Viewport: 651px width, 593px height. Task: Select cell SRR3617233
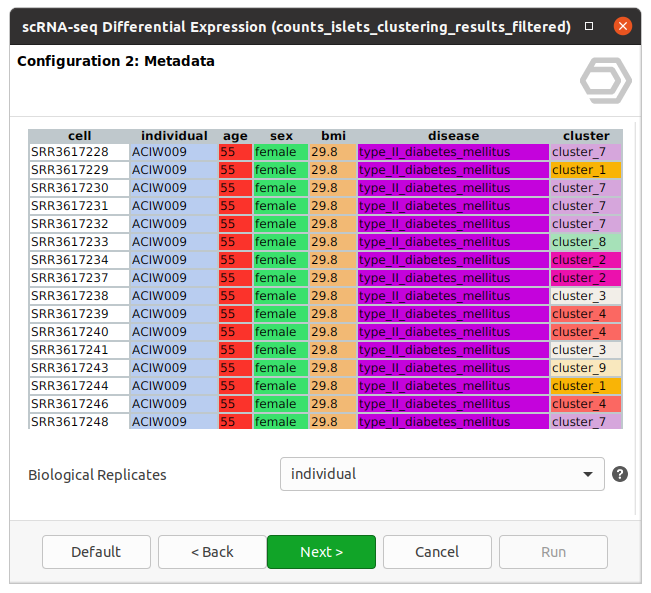[79, 242]
